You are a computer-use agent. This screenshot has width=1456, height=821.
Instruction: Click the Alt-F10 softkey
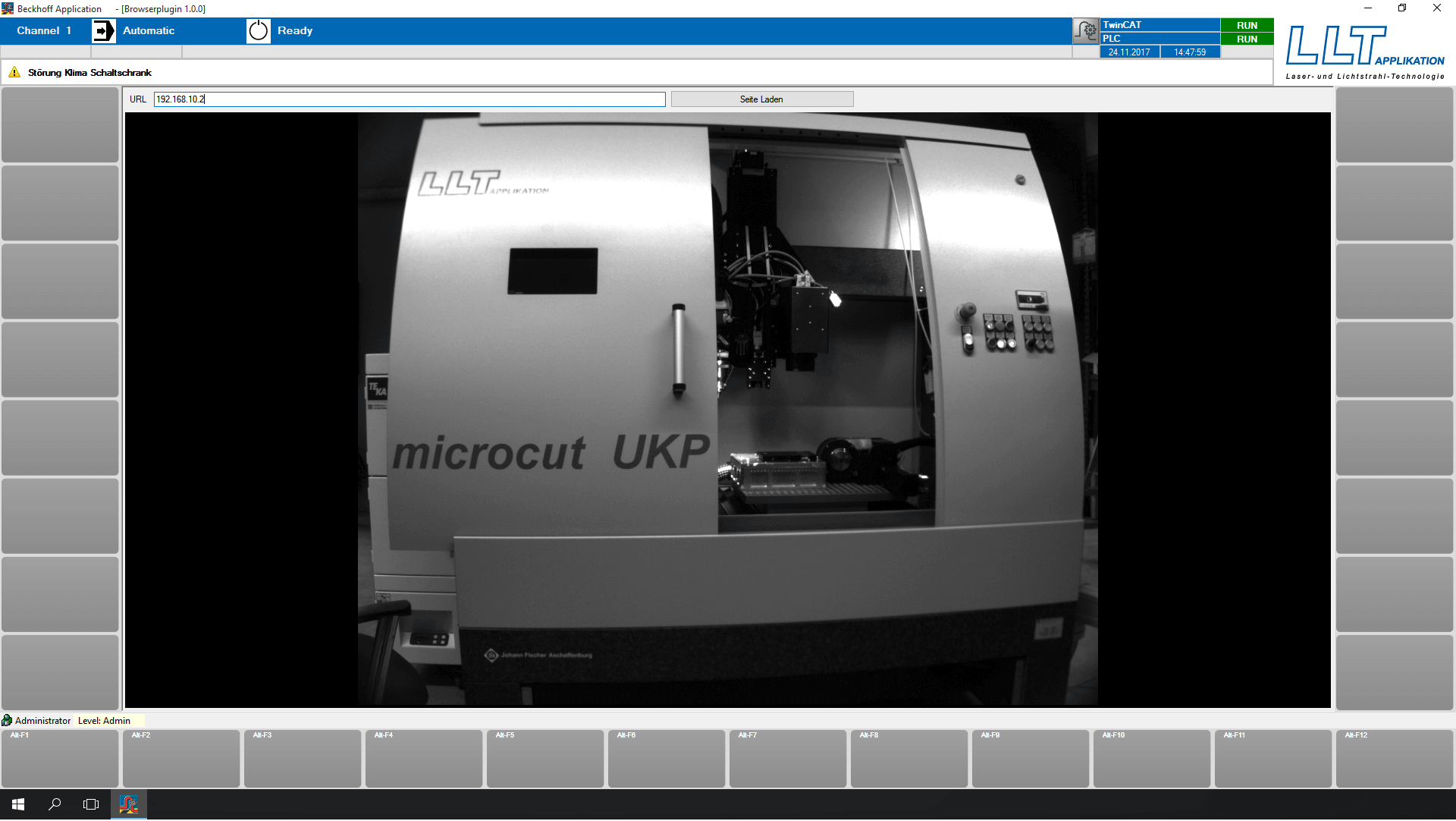coord(1152,760)
